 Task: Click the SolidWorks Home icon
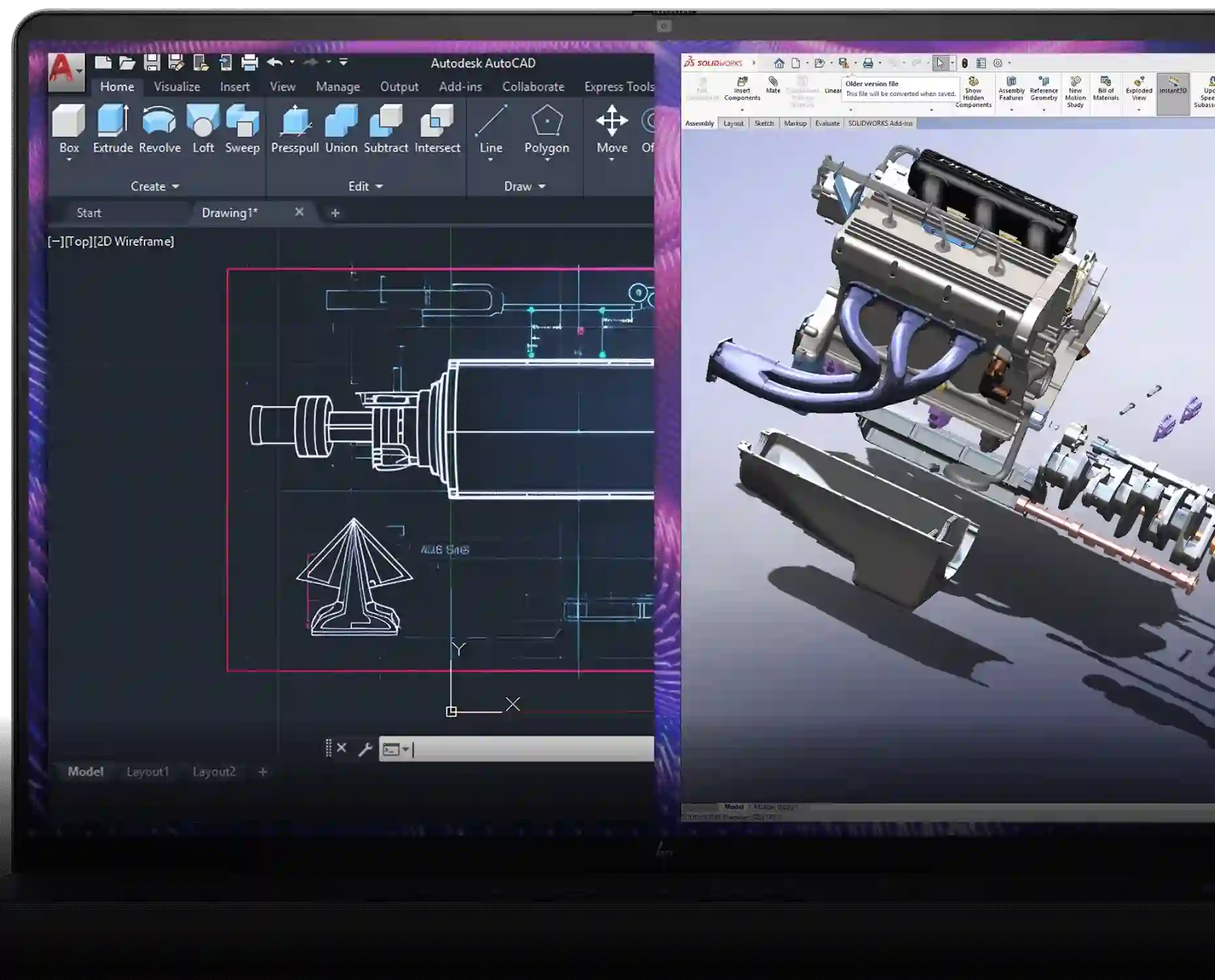click(x=779, y=63)
